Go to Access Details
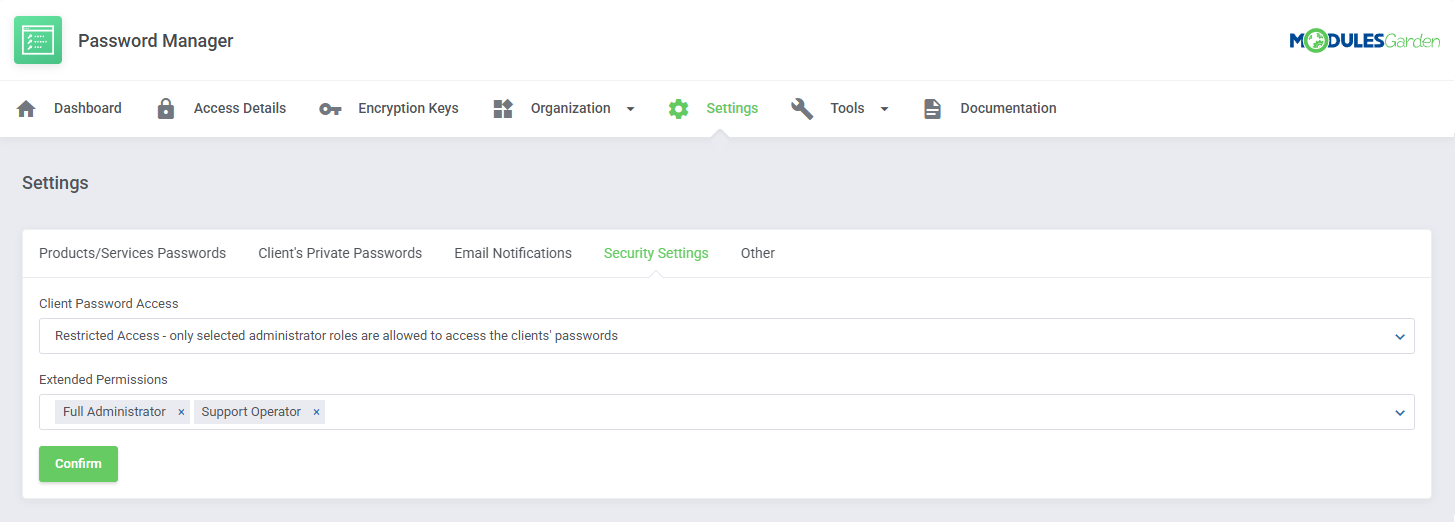Screen dimensions: 1455x522 tap(240, 108)
